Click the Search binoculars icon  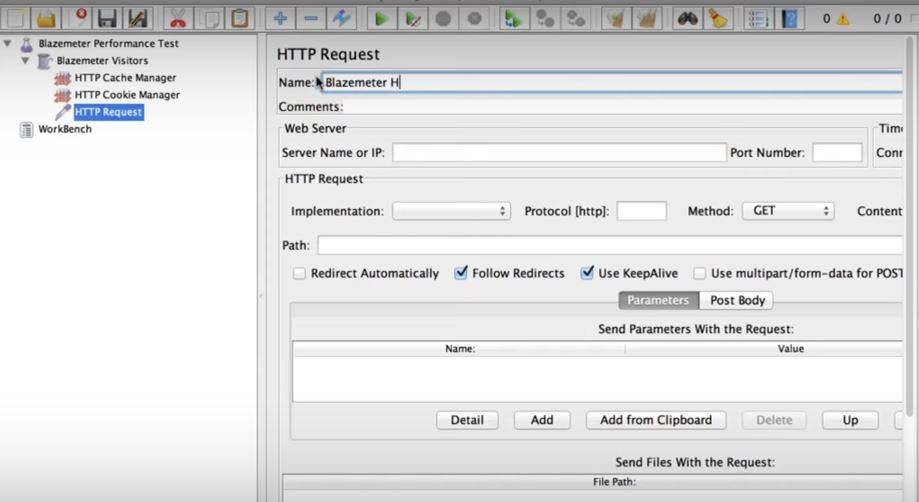(x=687, y=19)
